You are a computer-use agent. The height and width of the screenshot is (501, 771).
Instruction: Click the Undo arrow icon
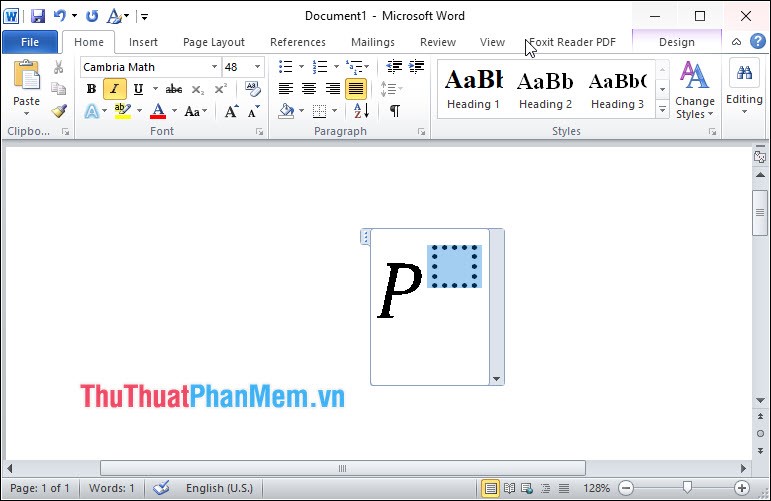[x=59, y=16]
